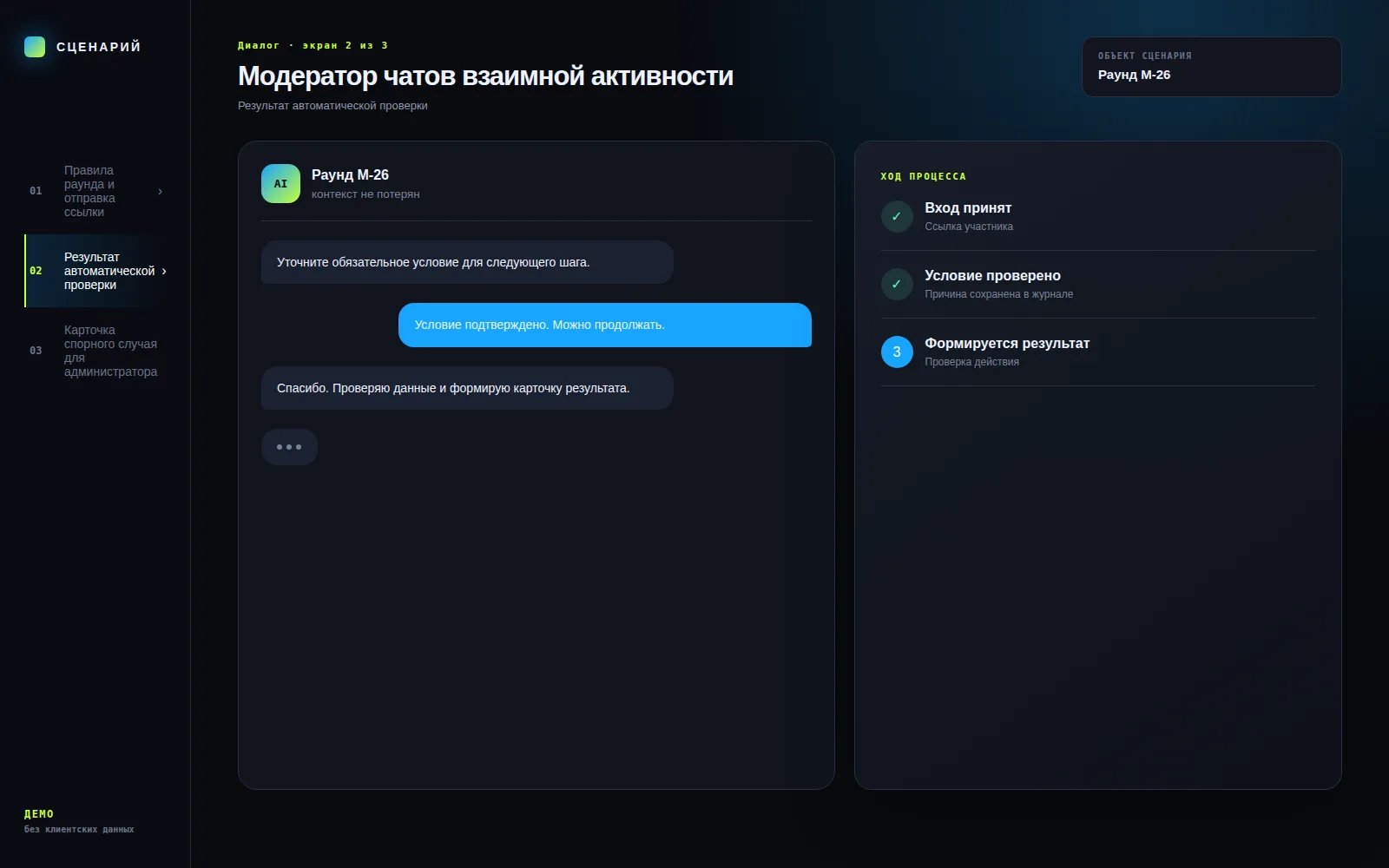The image size is (1389, 868).
Task: Click process step title 'Условие проверено'
Action: [992, 276]
